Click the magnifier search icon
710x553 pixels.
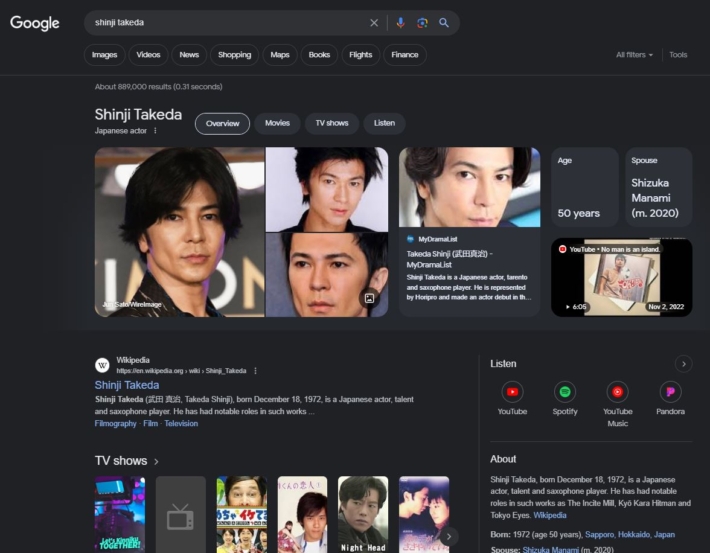click(x=444, y=23)
